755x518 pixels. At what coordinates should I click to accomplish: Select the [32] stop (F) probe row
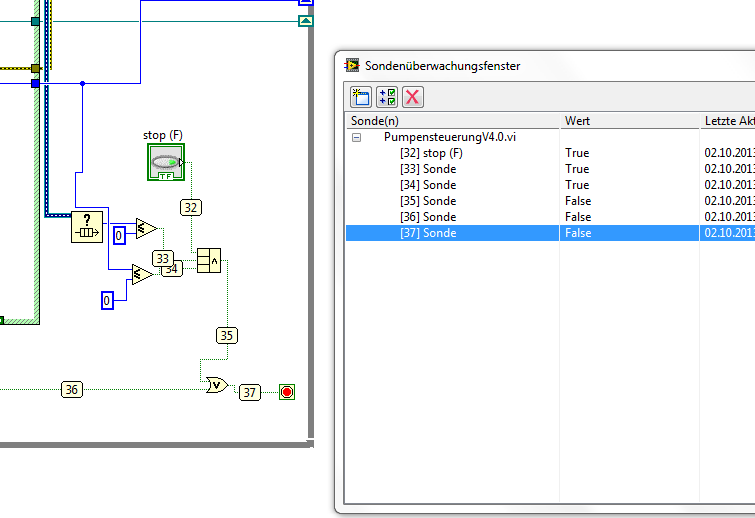[x=550, y=153]
